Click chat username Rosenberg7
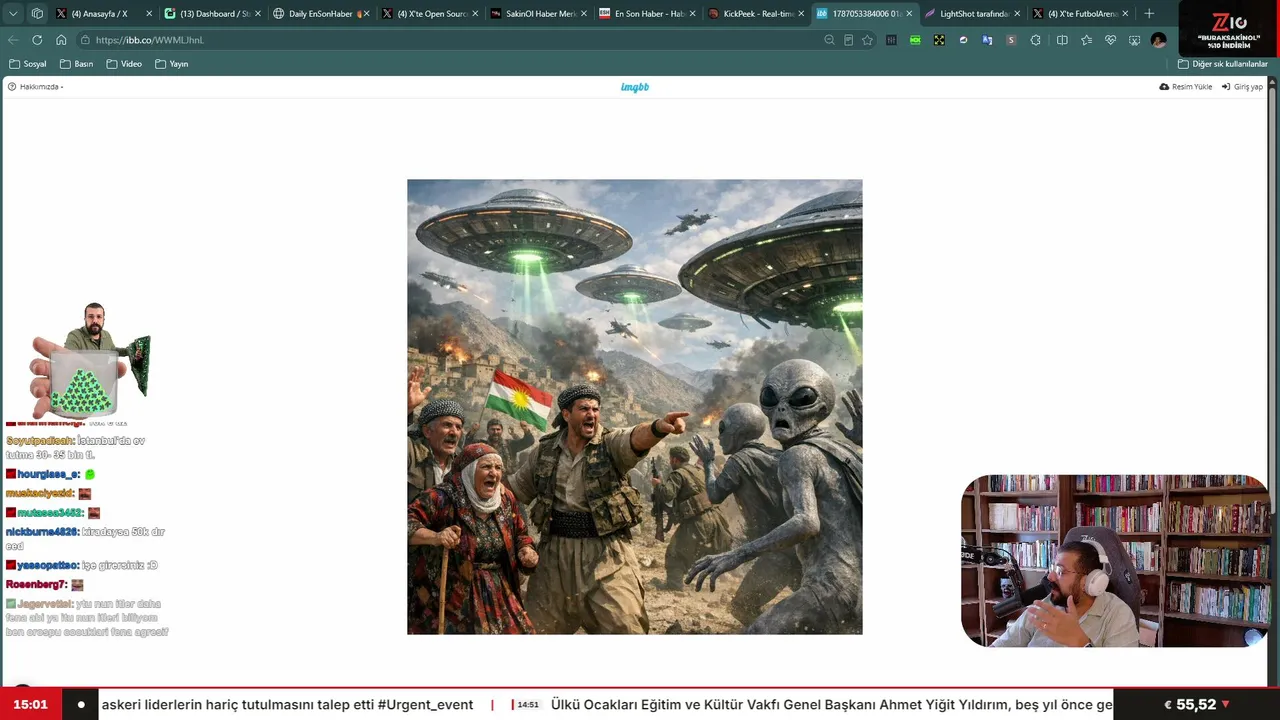This screenshot has height=720, width=1280. click(36, 585)
